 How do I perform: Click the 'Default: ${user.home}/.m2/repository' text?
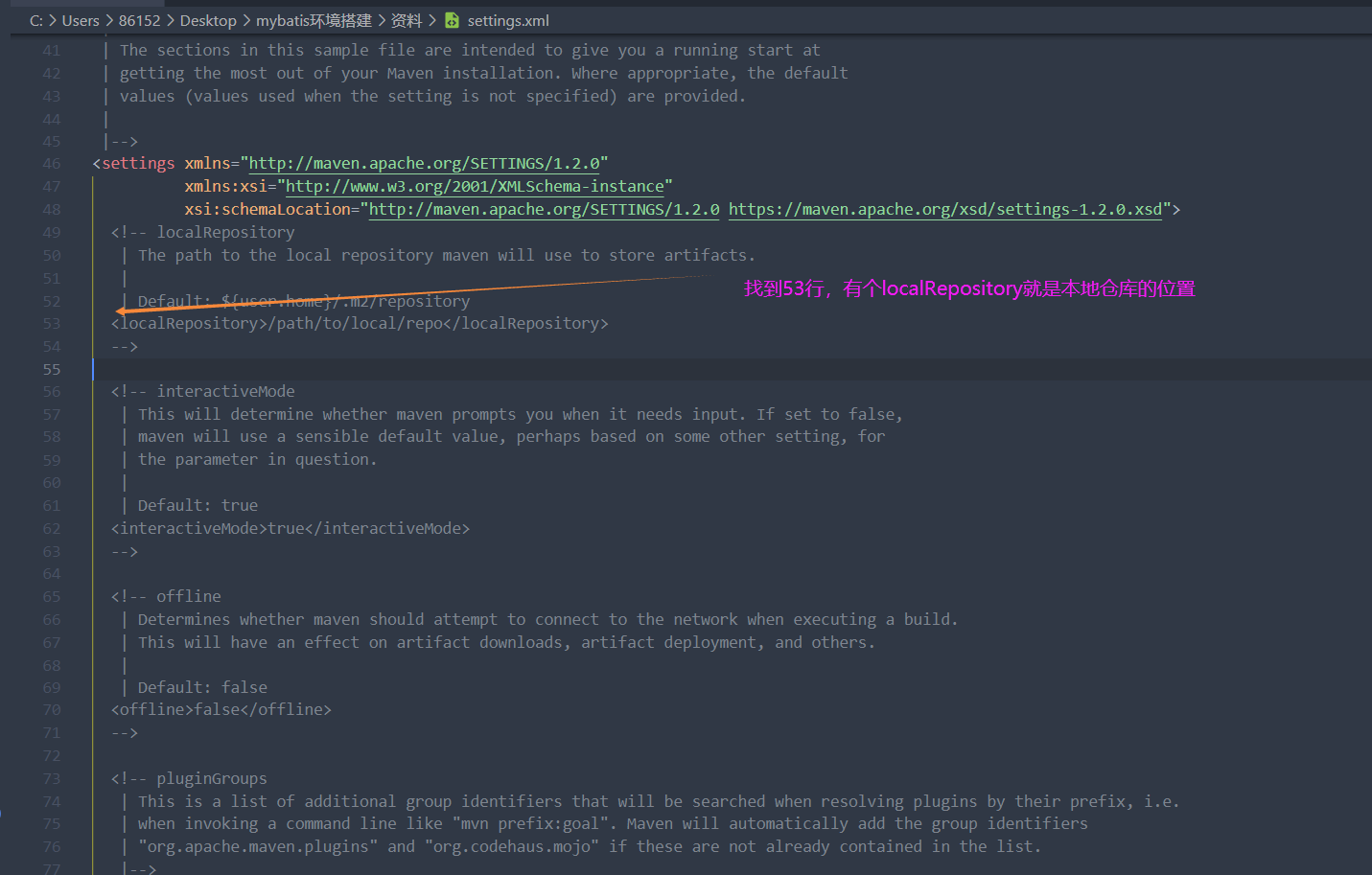coord(304,301)
